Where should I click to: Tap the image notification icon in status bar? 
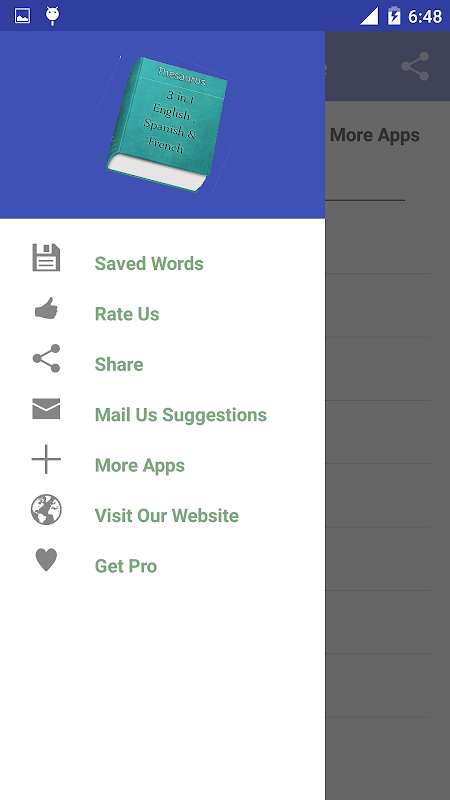click(x=22, y=16)
